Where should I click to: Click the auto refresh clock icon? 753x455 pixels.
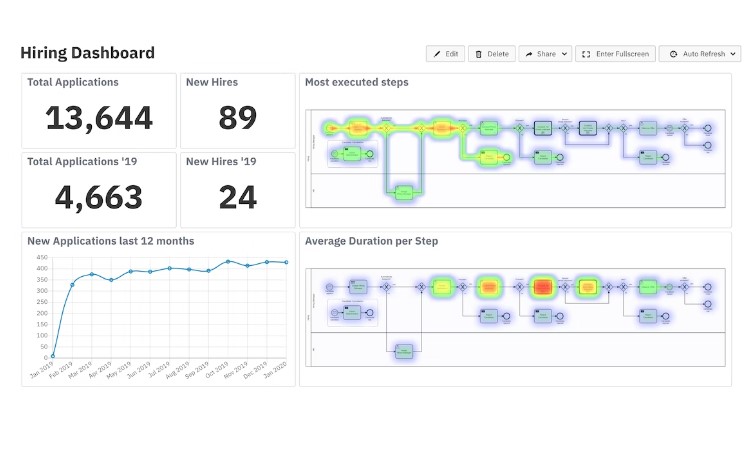point(673,54)
